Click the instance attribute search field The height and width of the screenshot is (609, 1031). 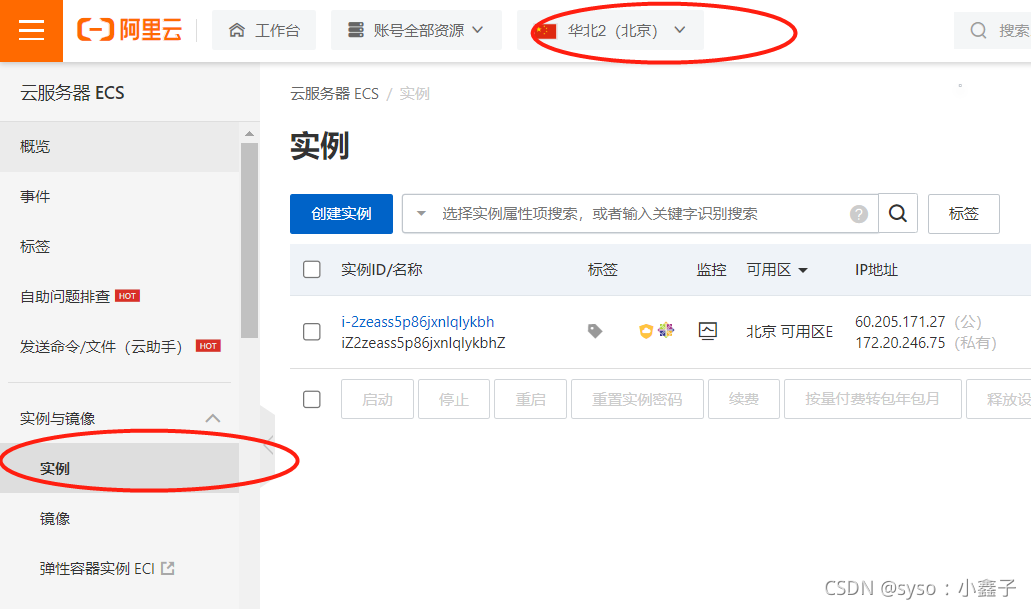coord(641,214)
